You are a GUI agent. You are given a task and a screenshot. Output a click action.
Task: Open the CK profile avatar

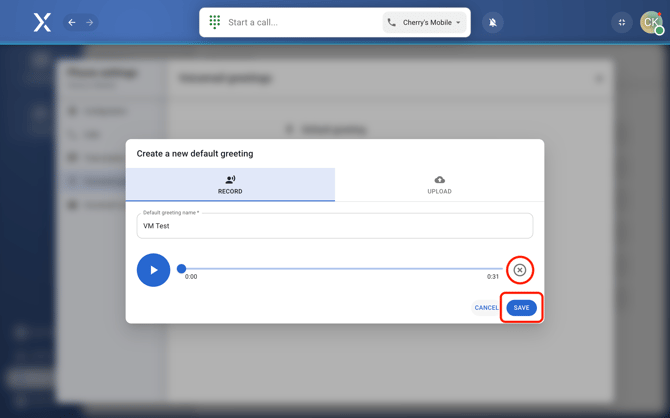point(651,22)
